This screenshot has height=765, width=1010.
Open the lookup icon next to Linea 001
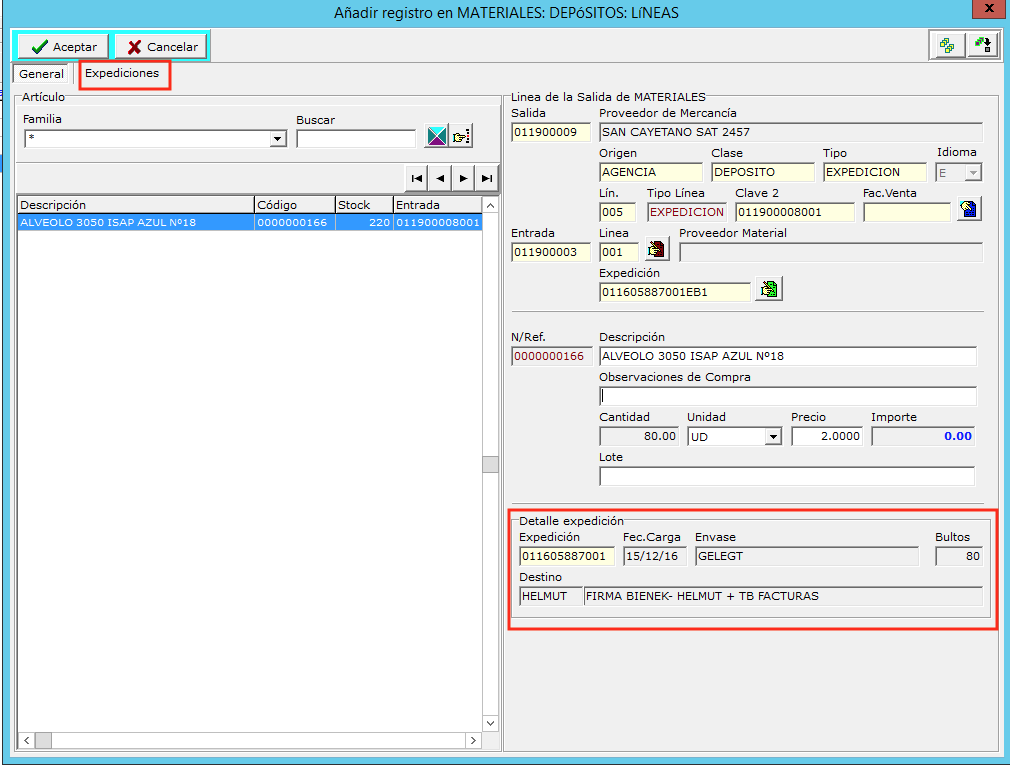click(656, 249)
